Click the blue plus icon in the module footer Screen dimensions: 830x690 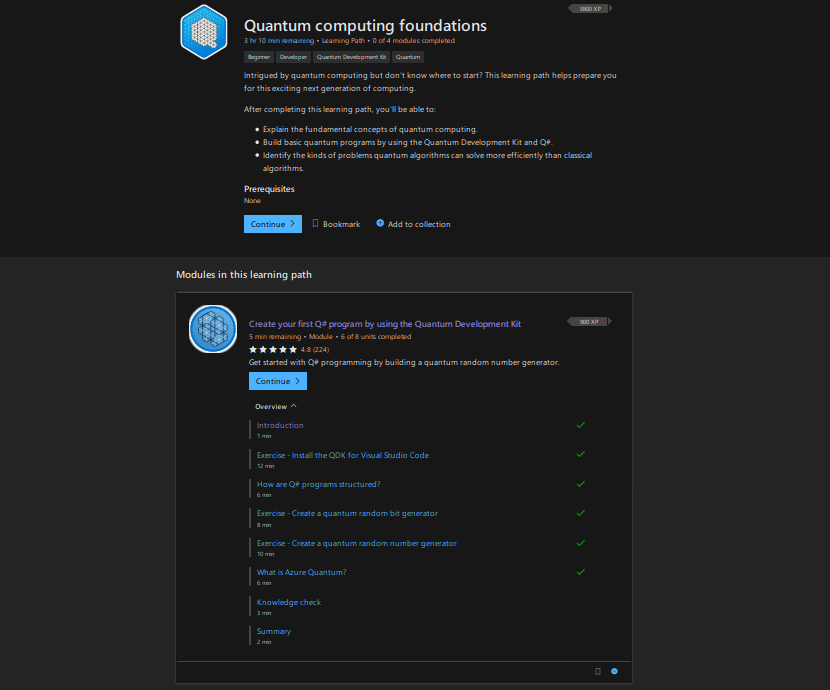614,671
